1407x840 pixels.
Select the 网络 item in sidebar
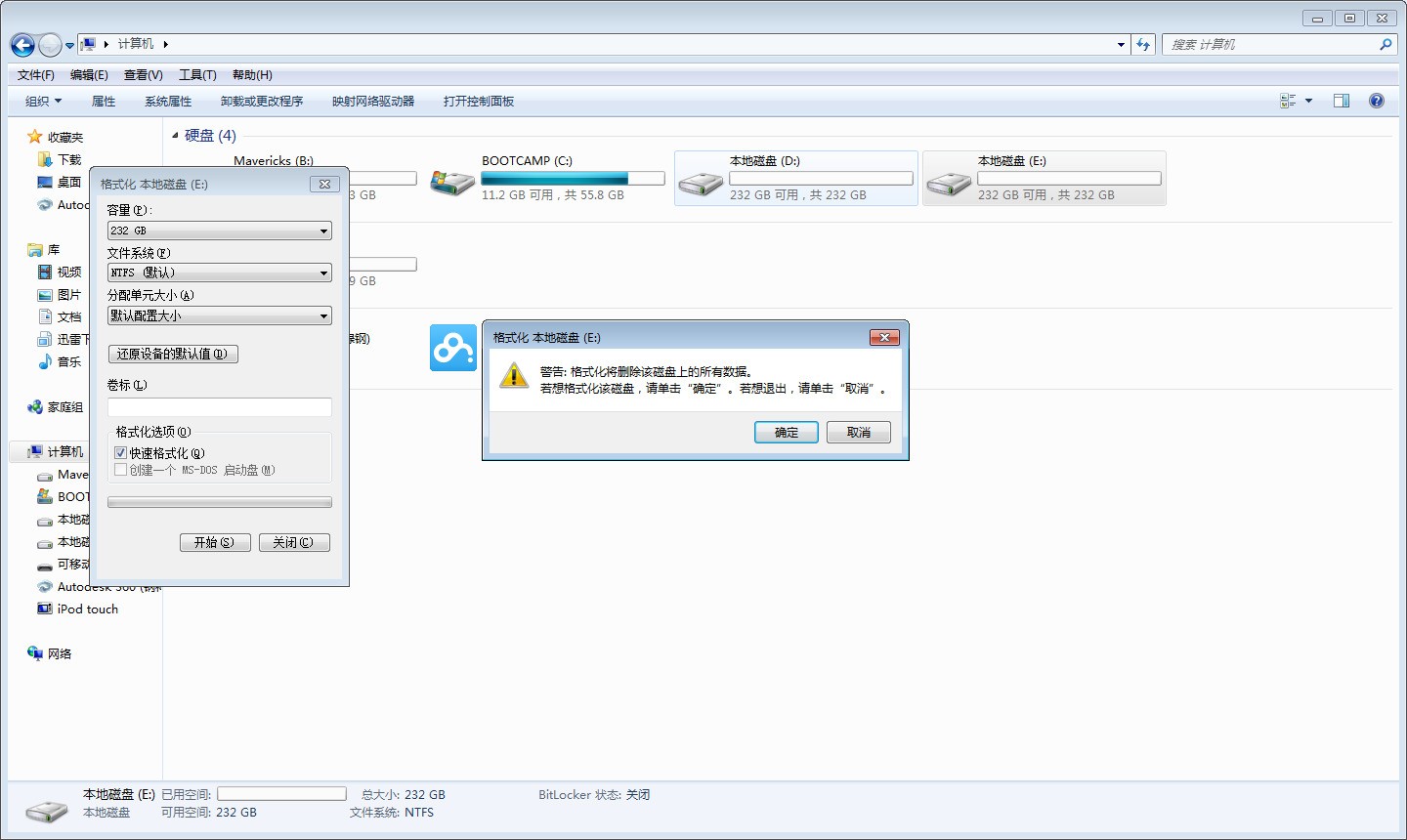[x=61, y=653]
